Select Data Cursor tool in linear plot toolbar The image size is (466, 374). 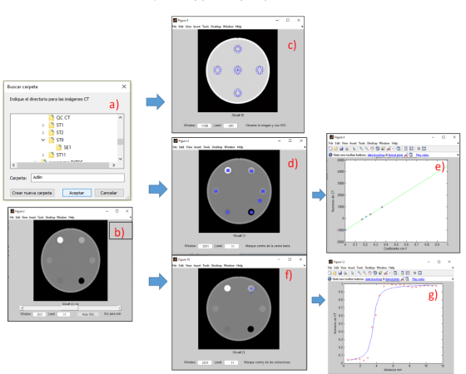point(383,149)
